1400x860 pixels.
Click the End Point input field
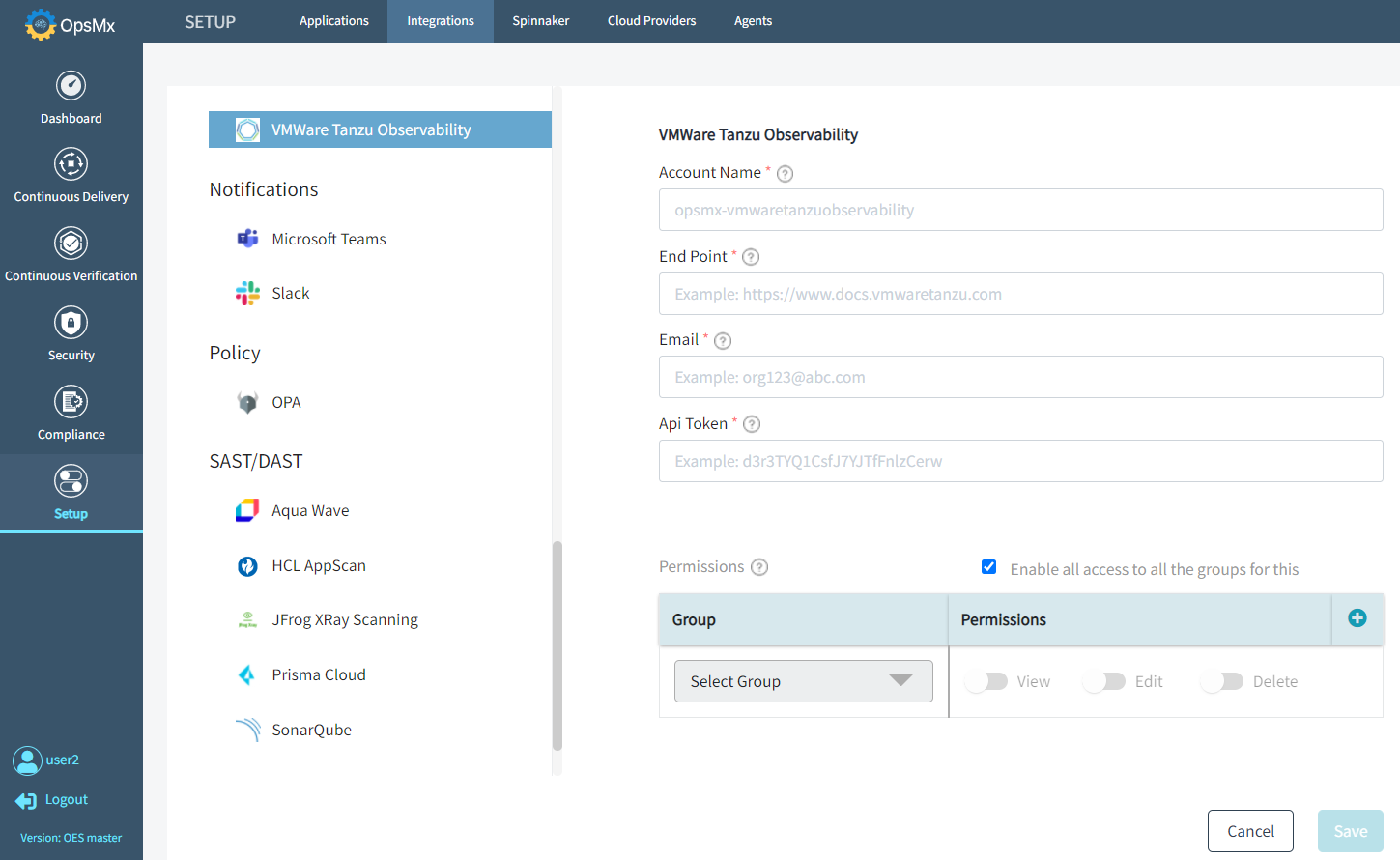1020,293
